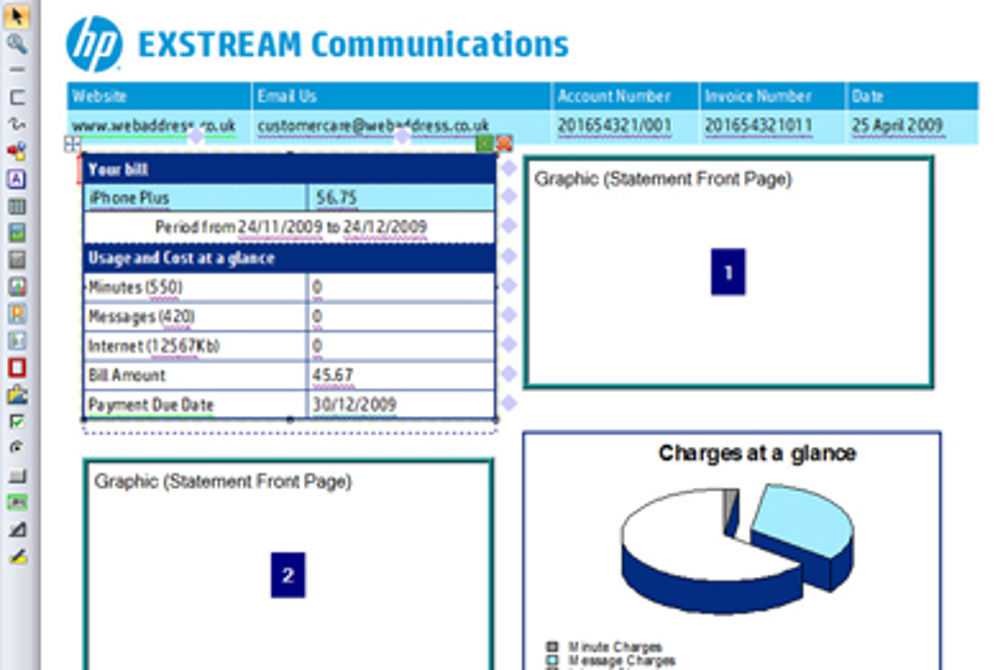Select the grey push button tool
The width and height of the screenshot is (1002, 670).
(17, 476)
